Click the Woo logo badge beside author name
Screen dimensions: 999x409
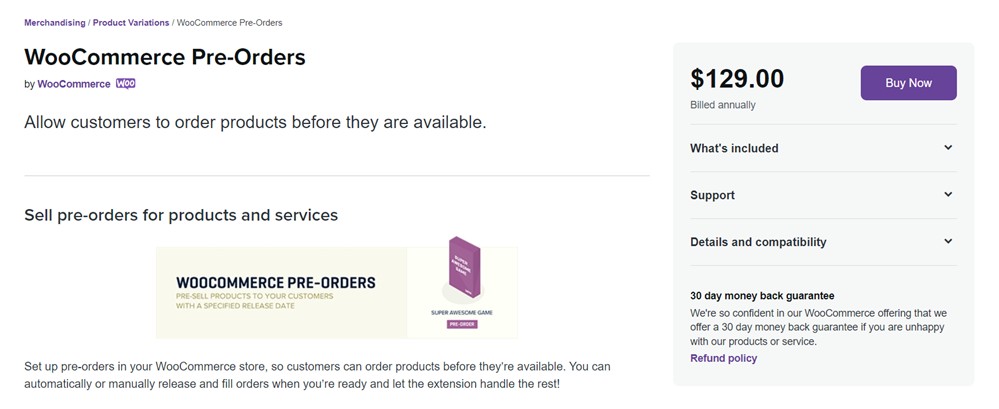[x=125, y=84]
